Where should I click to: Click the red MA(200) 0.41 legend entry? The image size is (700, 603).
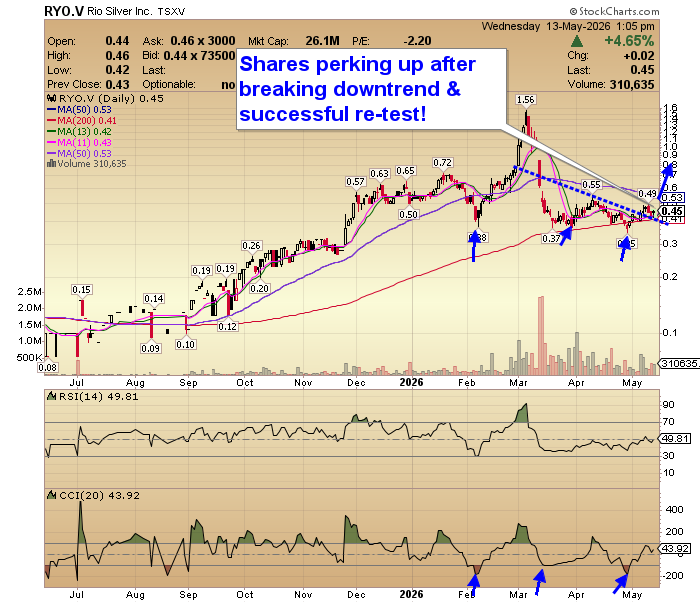click(x=82, y=121)
